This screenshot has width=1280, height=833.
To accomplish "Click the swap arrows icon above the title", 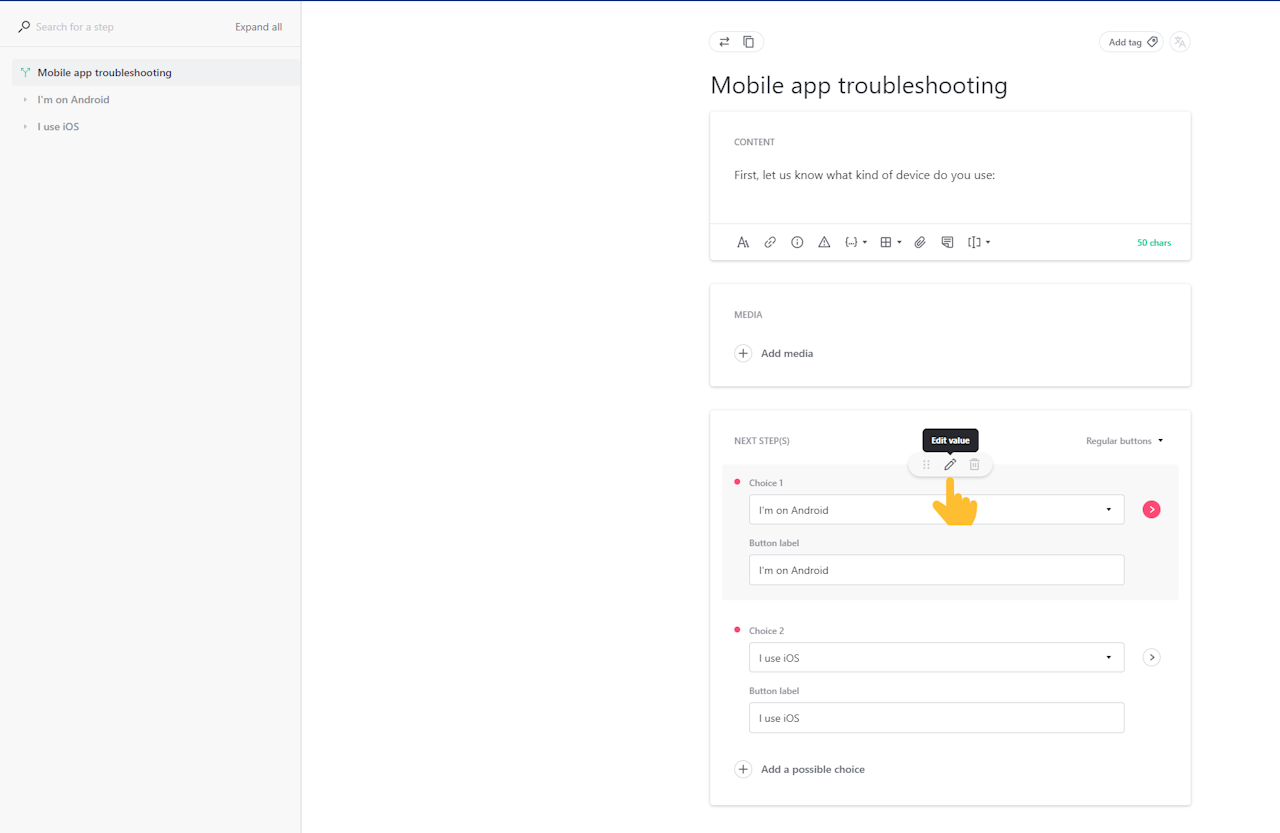I will click(725, 41).
